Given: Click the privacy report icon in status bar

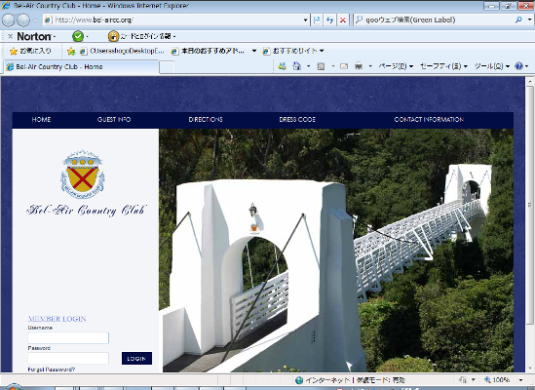Looking at the screenshot, I should pyautogui.click(x=463, y=379).
